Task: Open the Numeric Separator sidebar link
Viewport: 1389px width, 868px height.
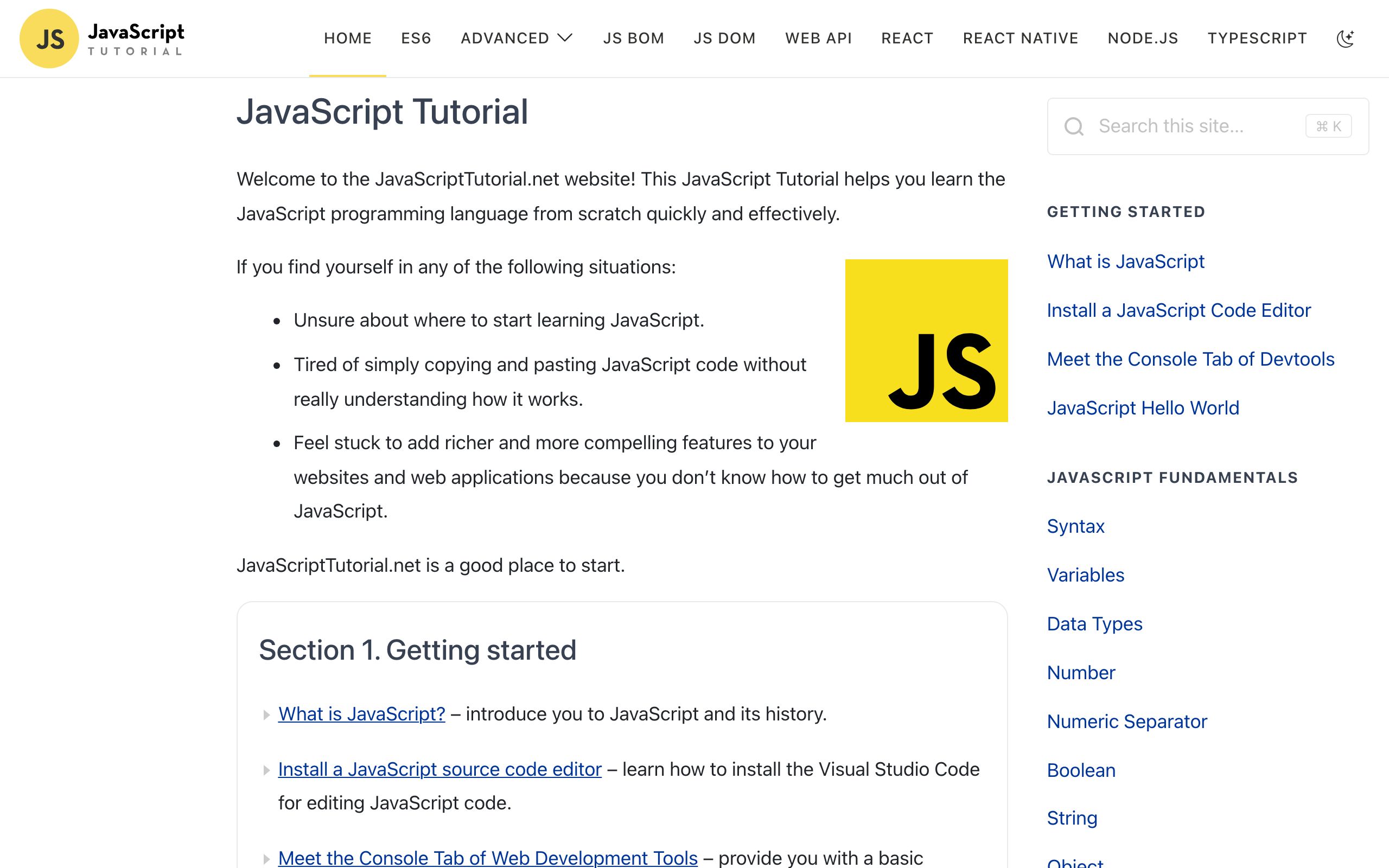Action: [x=1127, y=722]
